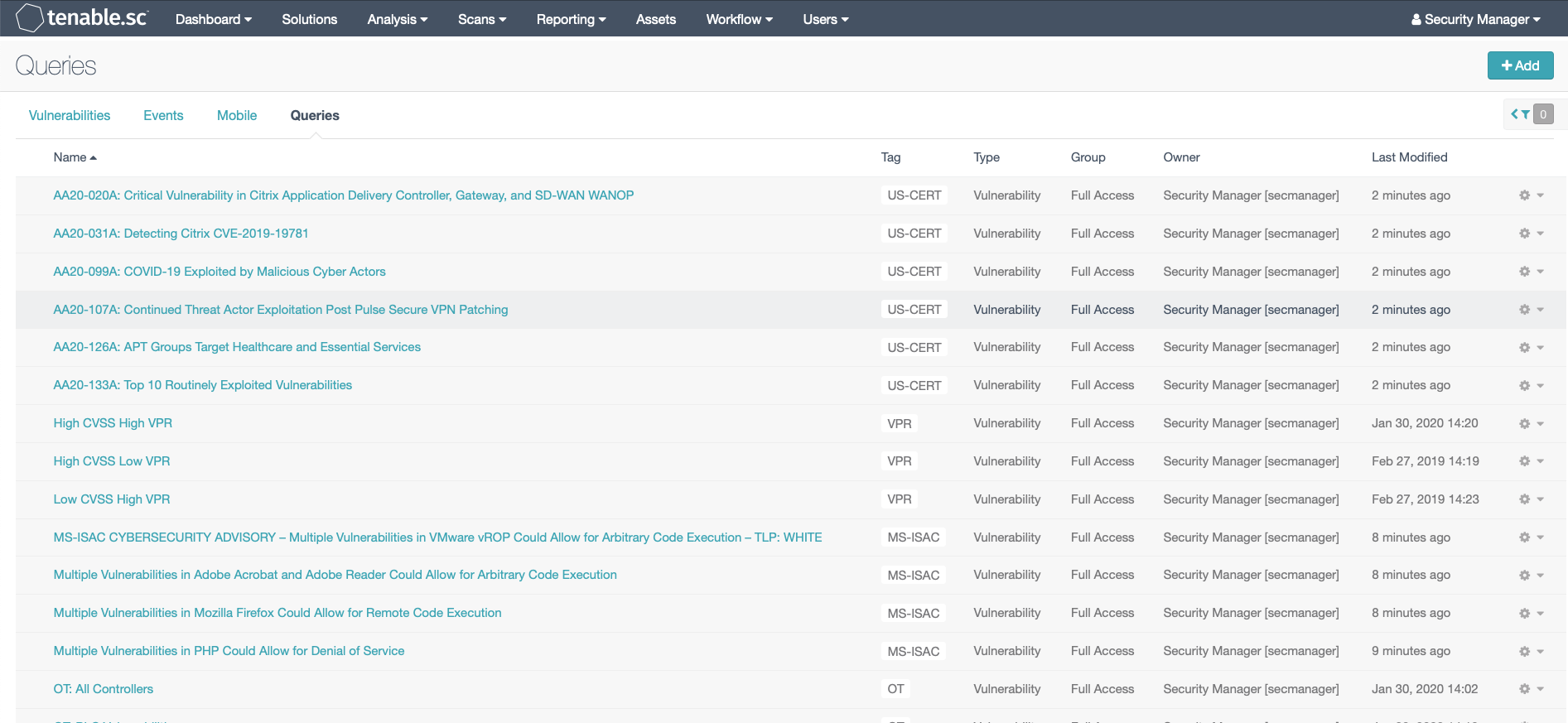
Task: Open gear menu for AA20-126A query row
Action: click(1531, 348)
